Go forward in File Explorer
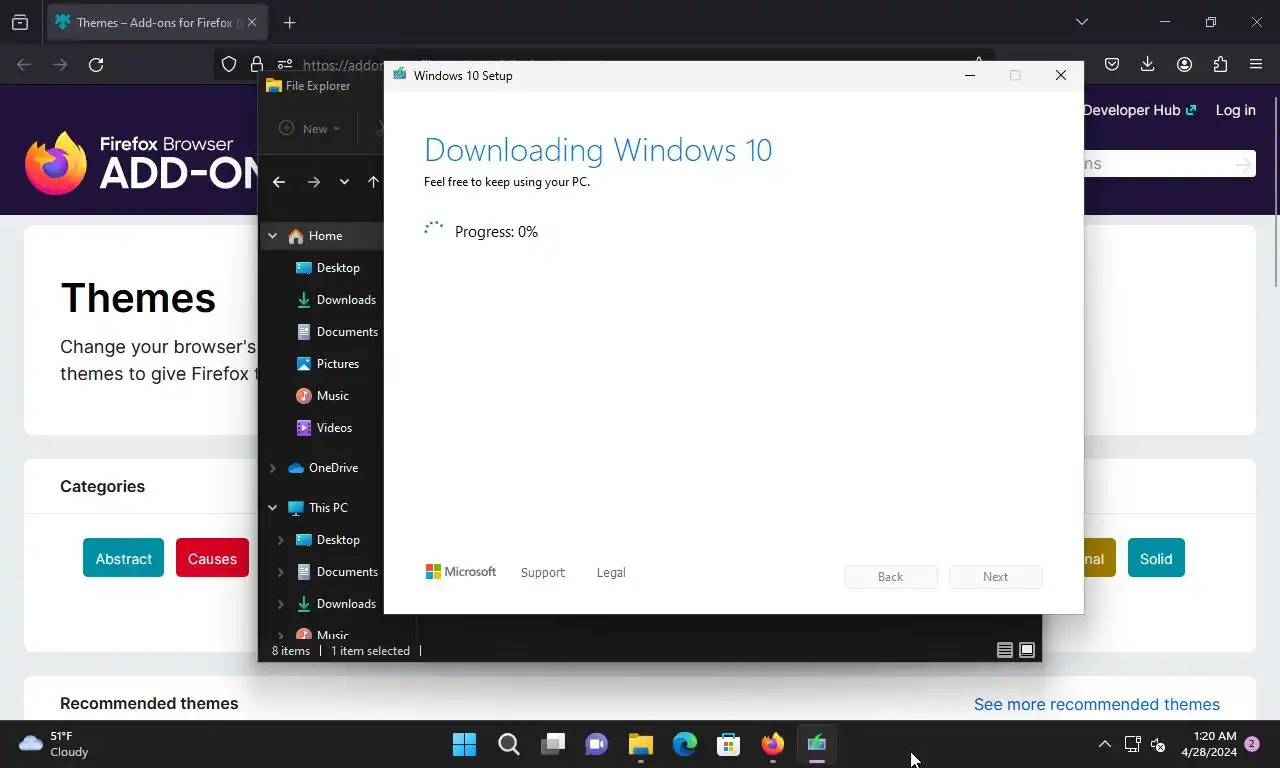The height and width of the screenshot is (768, 1280). (314, 182)
